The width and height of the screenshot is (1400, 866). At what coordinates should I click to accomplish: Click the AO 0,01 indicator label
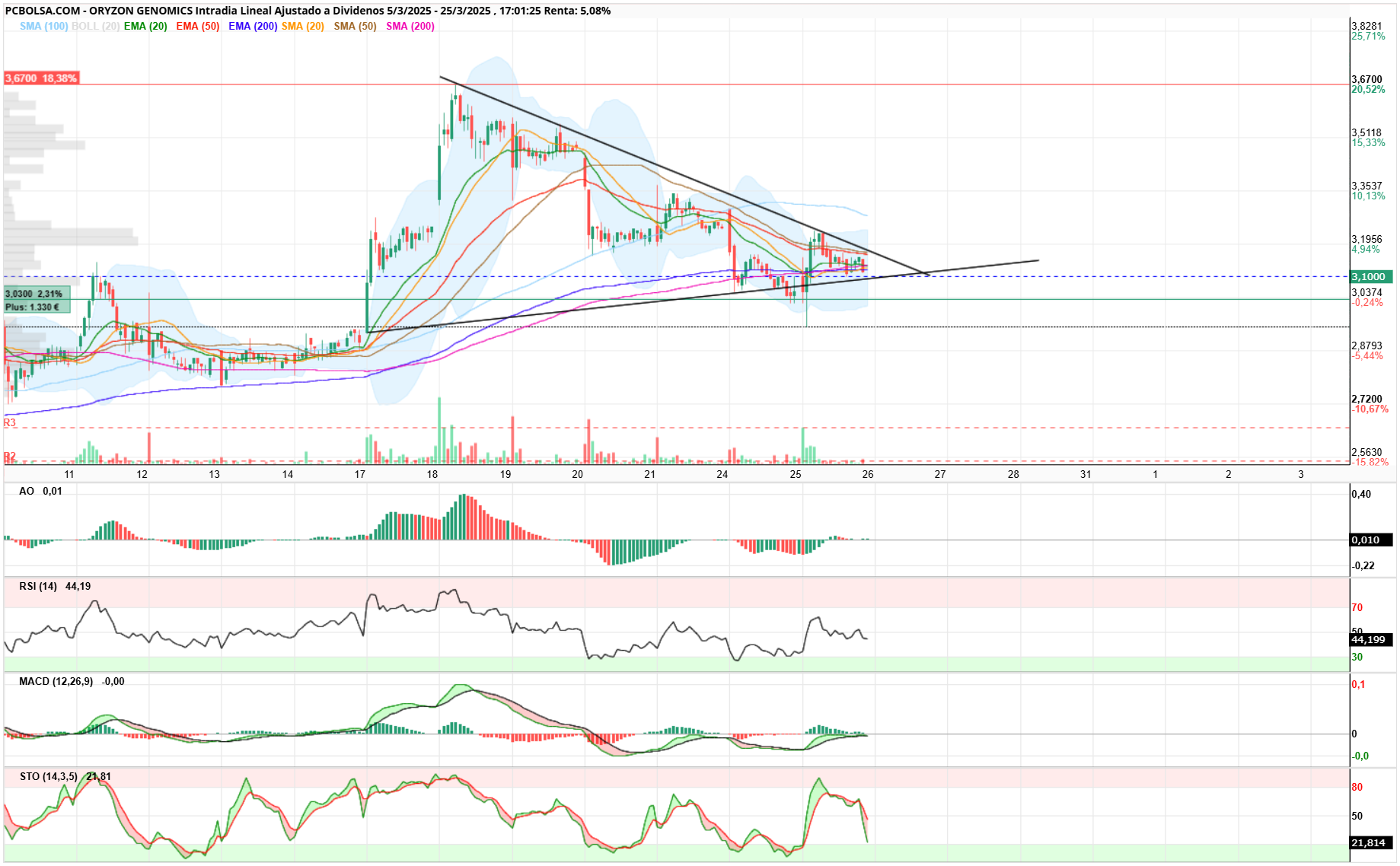click(x=40, y=491)
